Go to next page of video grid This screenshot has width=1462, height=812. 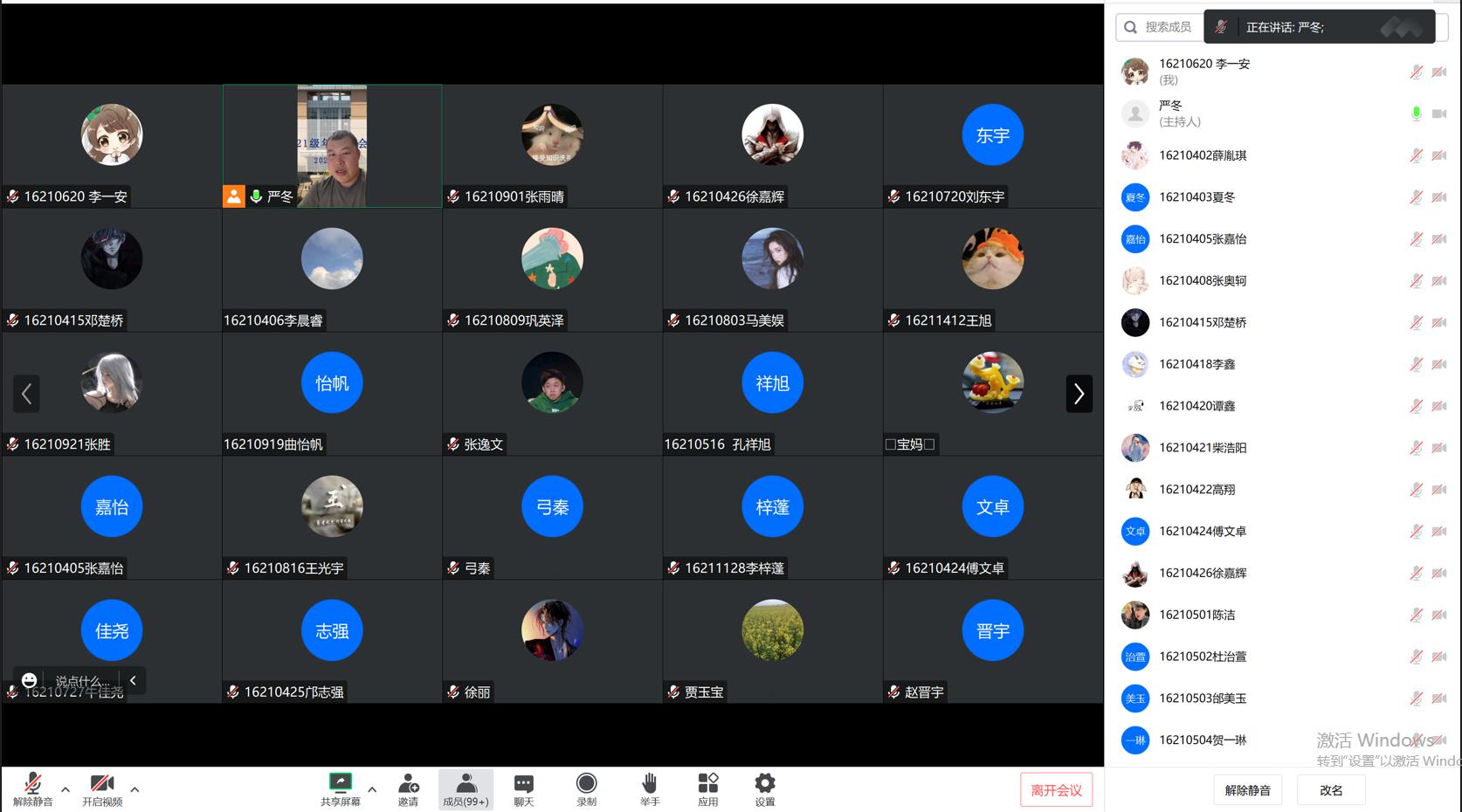click(x=1079, y=394)
